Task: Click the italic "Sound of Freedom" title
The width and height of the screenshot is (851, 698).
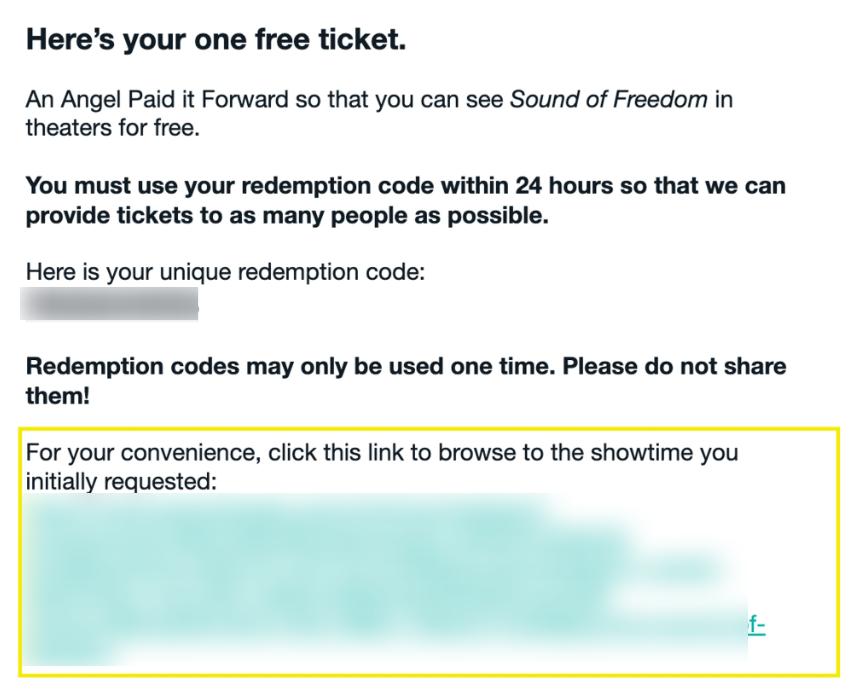Action: tap(608, 99)
